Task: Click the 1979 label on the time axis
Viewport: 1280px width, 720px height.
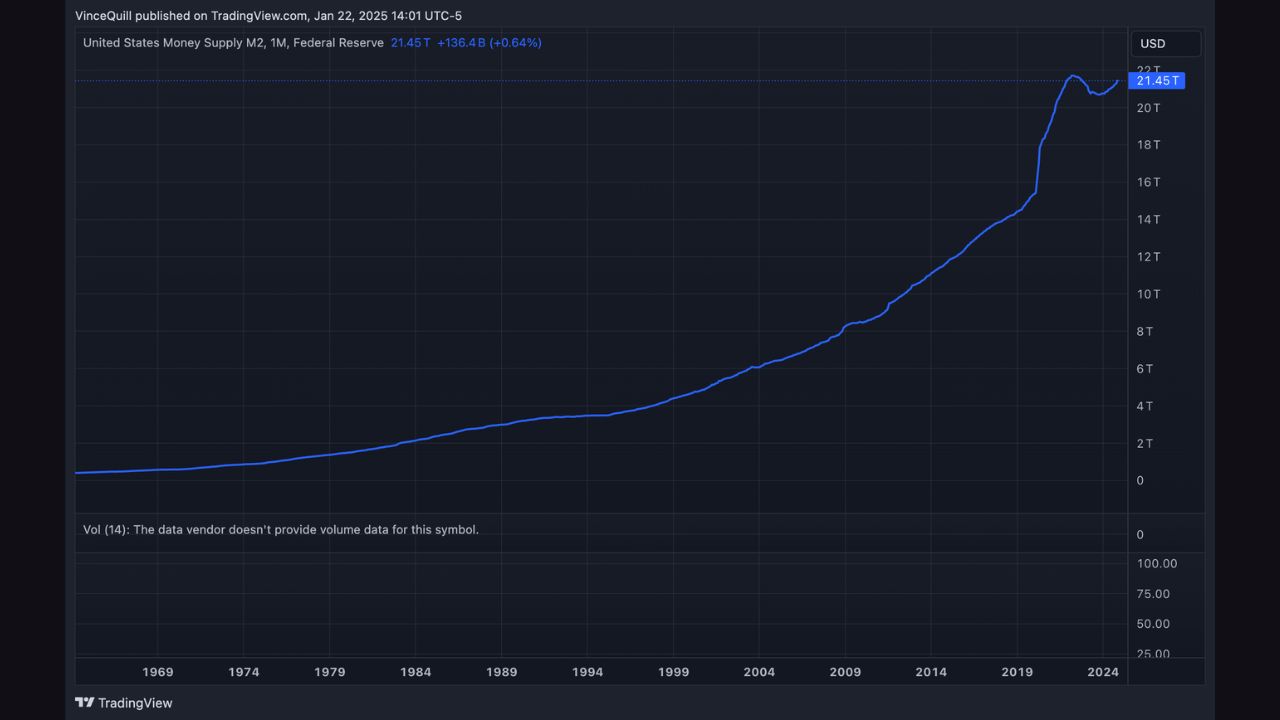Action: pos(330,672)
